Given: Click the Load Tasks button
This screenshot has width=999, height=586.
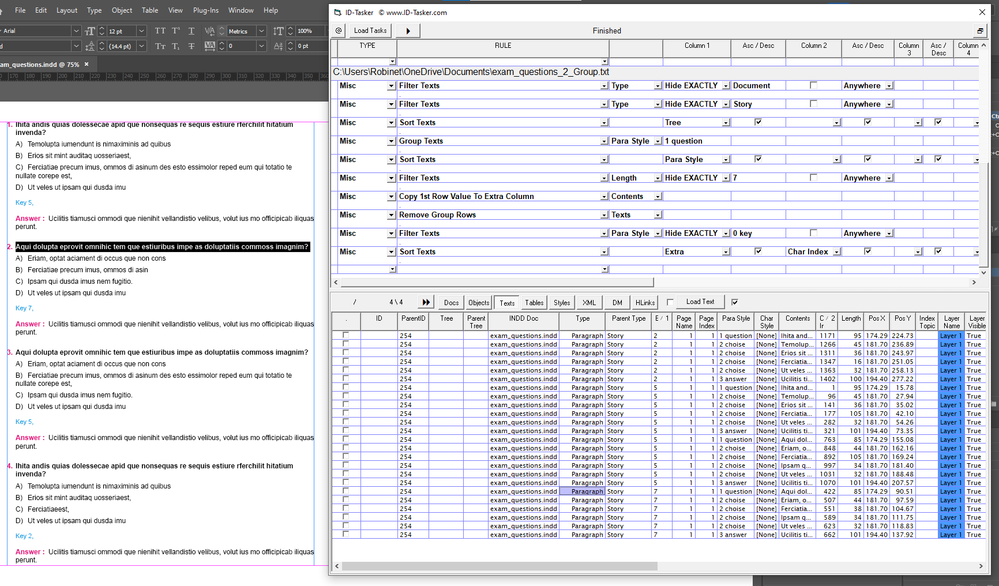Looking at the screenshot, I should [370, 31].
